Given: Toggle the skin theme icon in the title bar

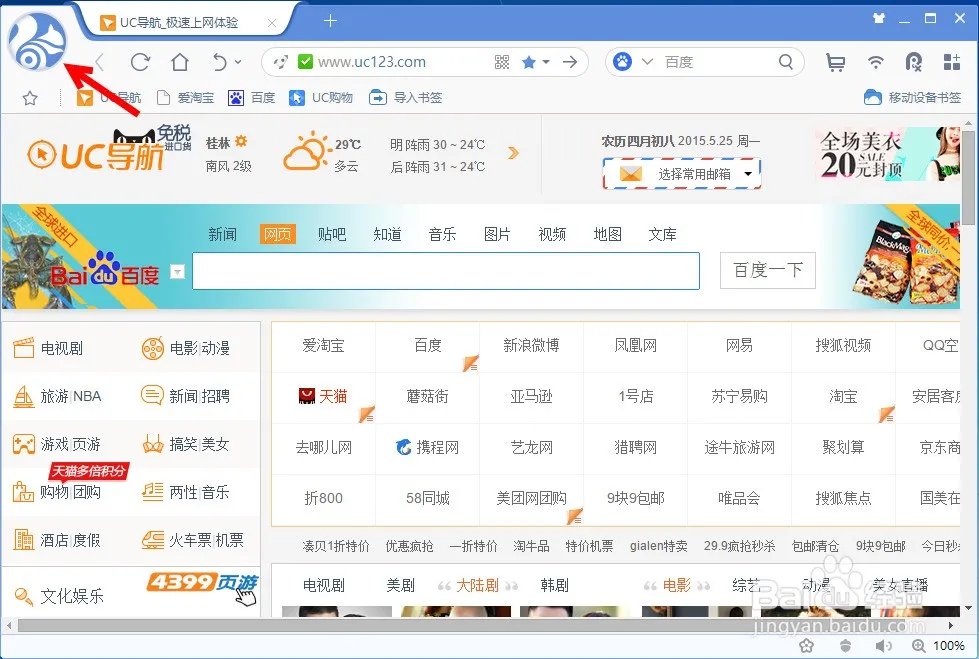Looking at the screenshot, I should coord(877,17).
